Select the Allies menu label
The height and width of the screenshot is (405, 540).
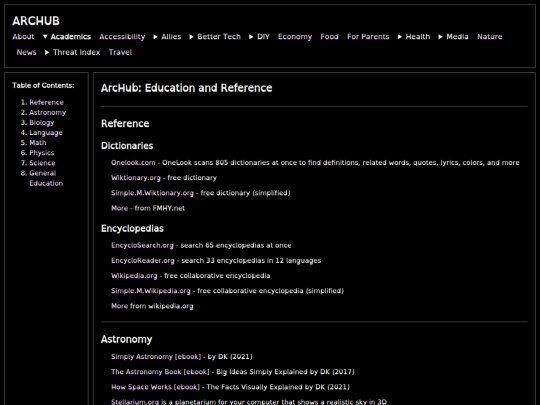click(171, 37)
